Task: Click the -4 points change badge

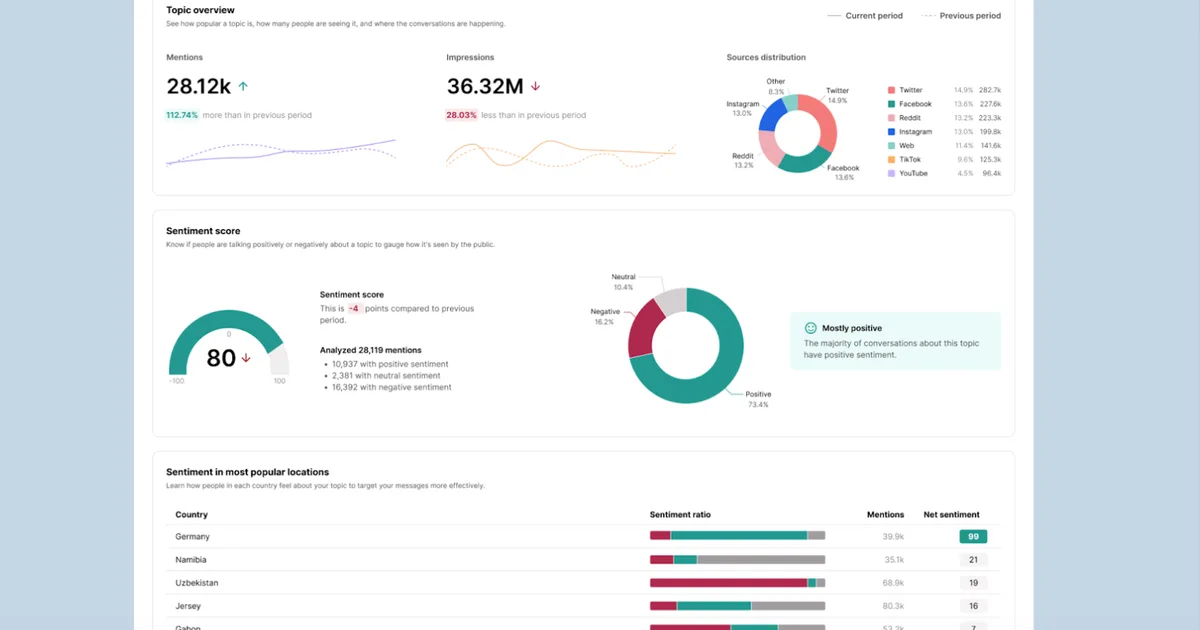Action: 354,309
